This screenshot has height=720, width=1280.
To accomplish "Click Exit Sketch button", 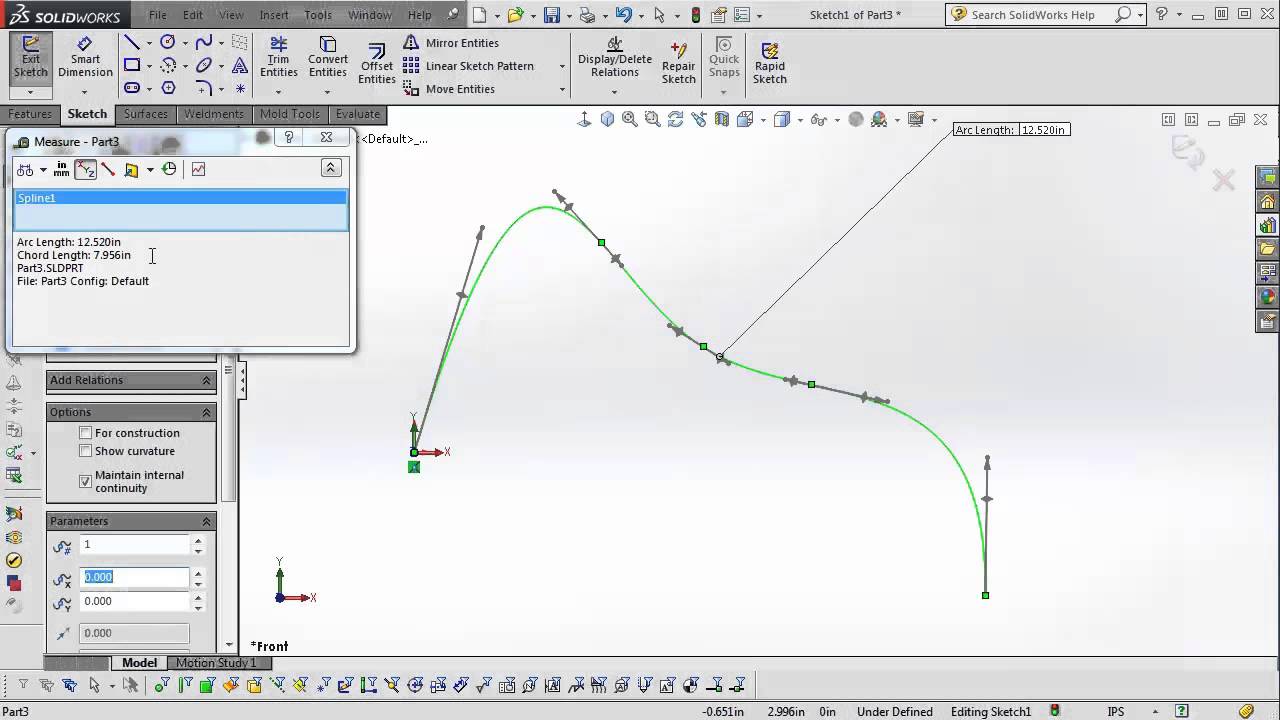I will click(30, 58).
